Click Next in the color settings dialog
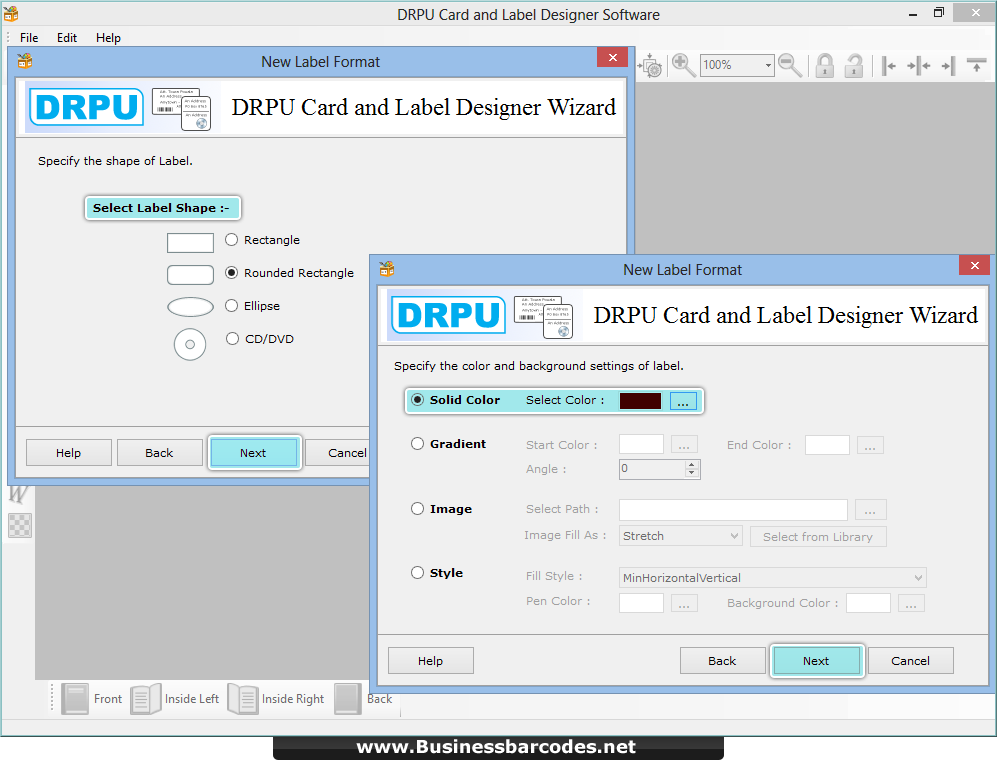This screenshot has height=760, width=997. click(816, 661)
